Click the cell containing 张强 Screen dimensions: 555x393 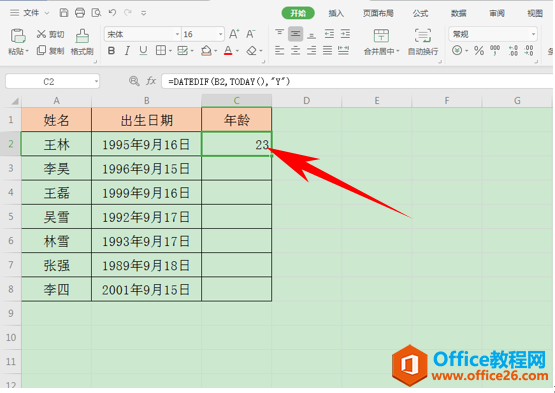click(x=56, y=265)
